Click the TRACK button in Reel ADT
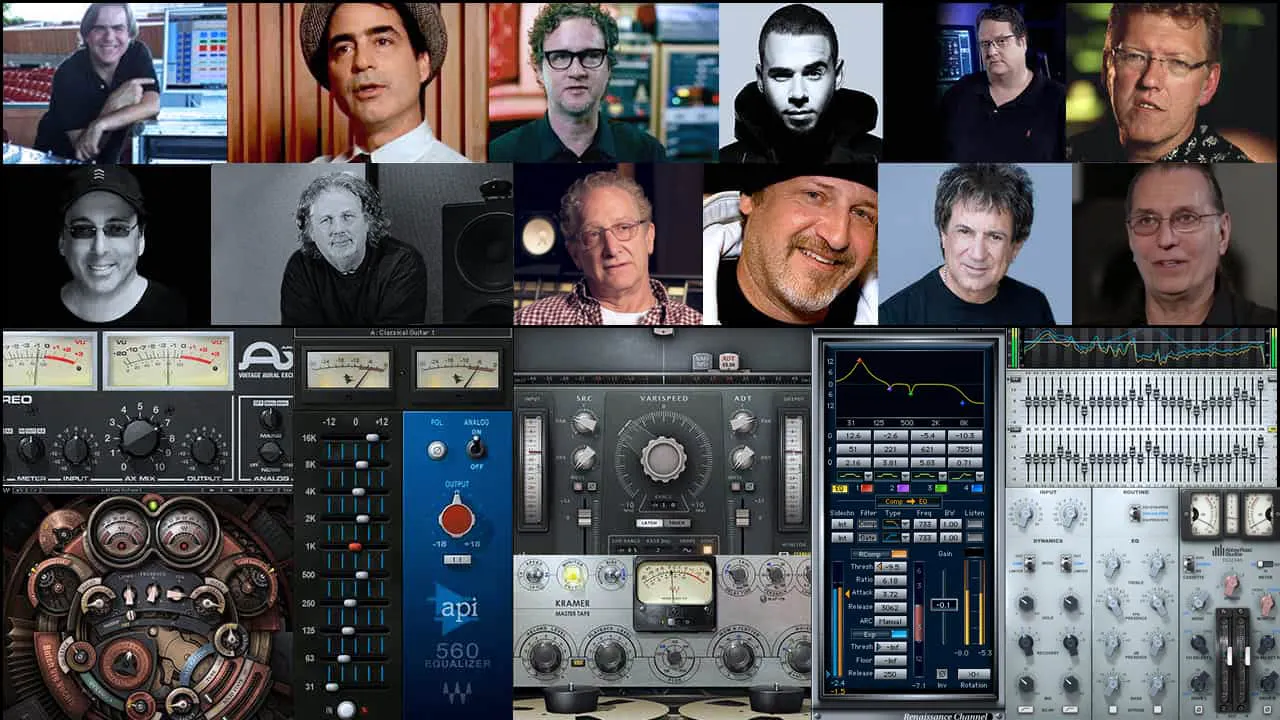Screen dimensions: 1280x720 677,523
